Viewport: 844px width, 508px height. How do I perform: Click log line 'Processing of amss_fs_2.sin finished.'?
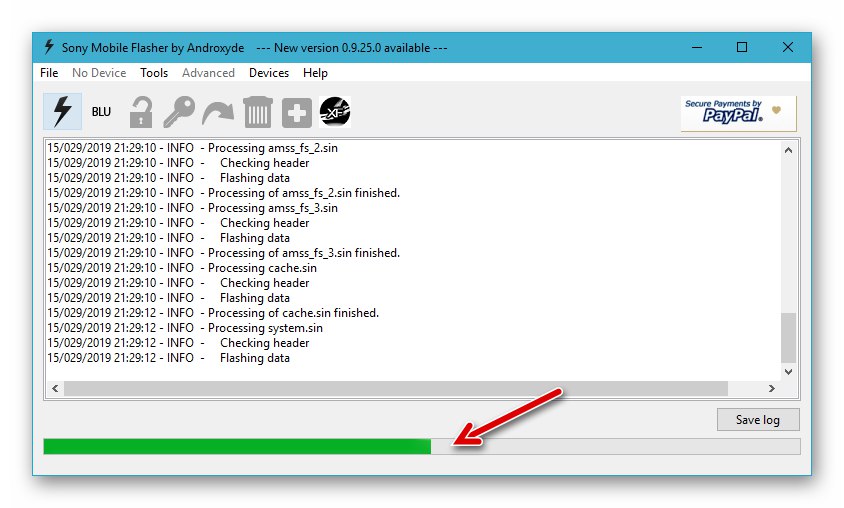223,193
